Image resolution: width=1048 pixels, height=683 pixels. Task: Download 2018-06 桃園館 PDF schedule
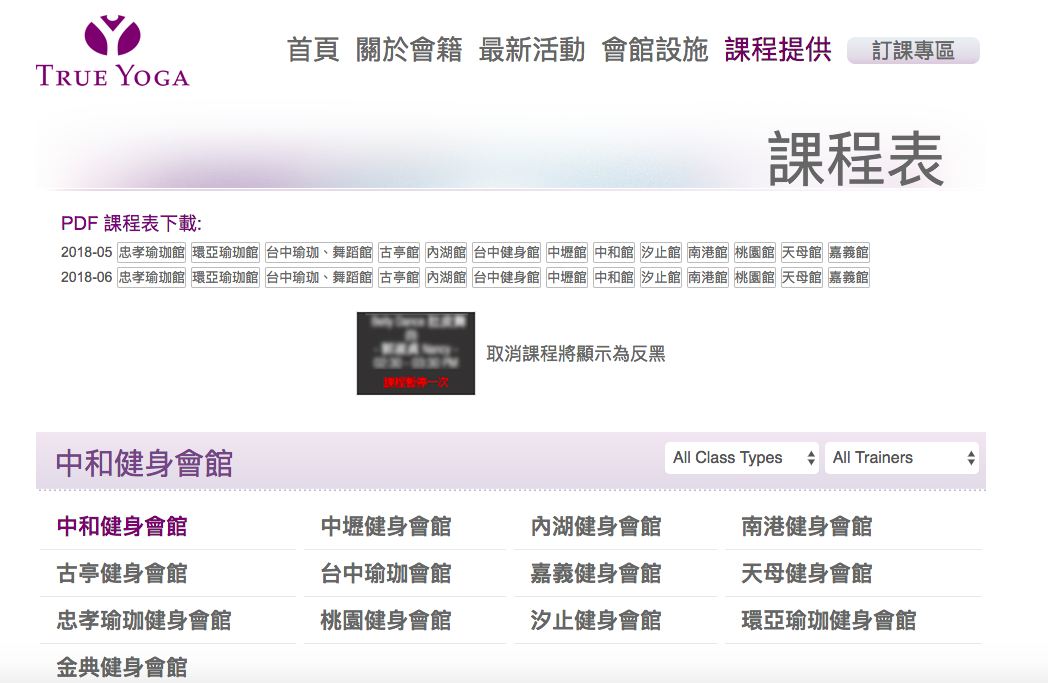pos(755,277)
